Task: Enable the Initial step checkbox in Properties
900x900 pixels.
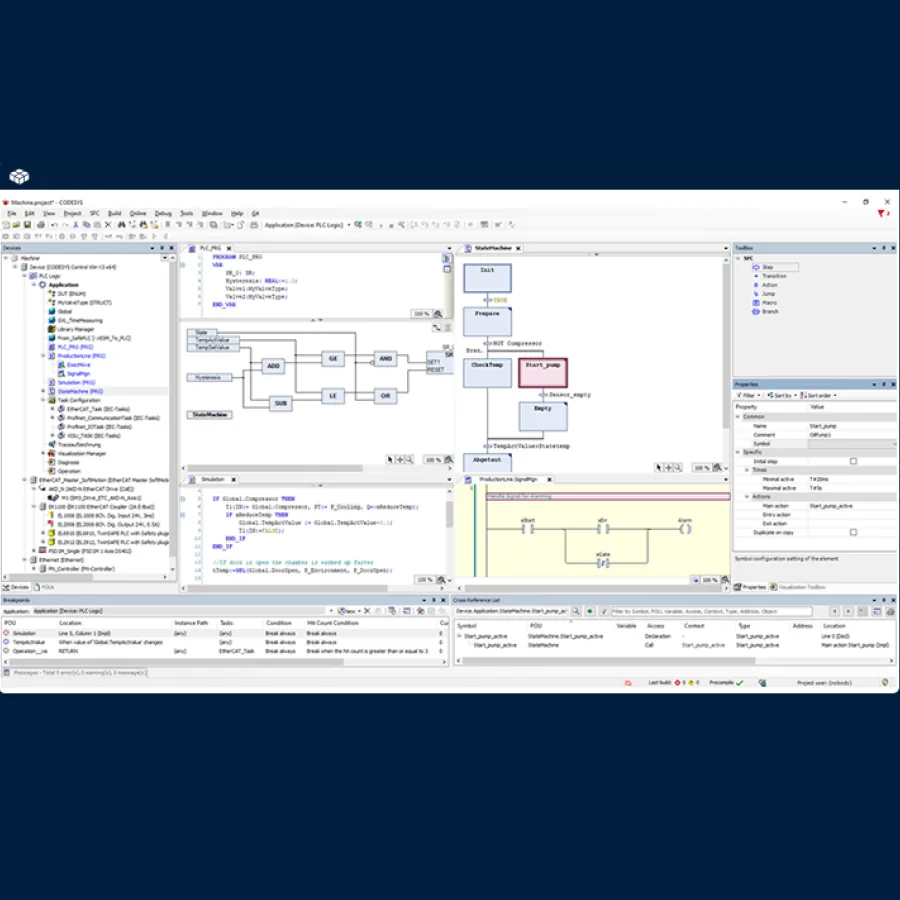Action: point(853,461)
